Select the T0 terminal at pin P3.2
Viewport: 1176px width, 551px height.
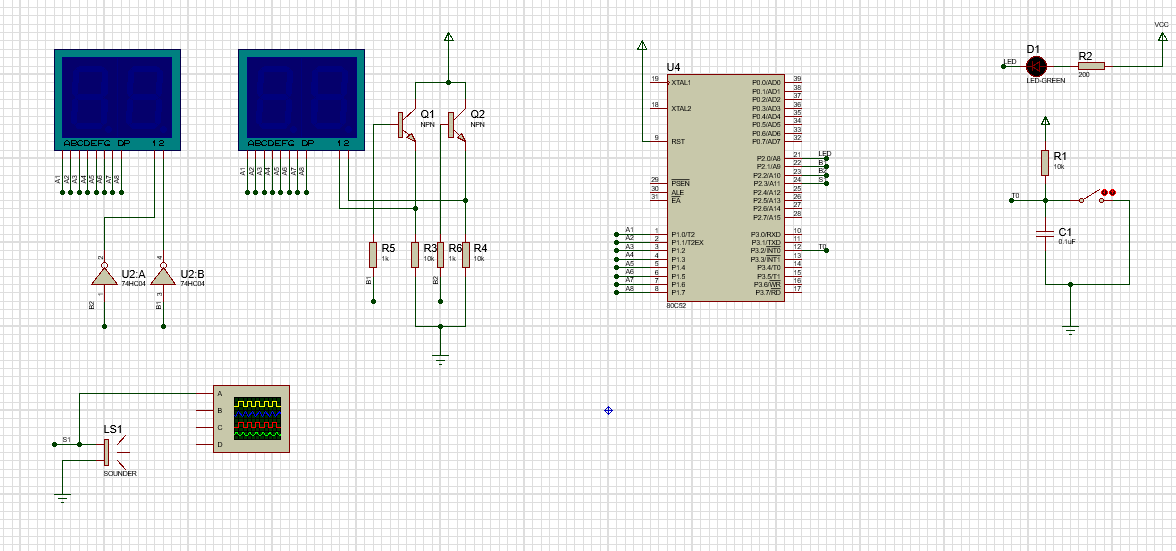point(826,250)
